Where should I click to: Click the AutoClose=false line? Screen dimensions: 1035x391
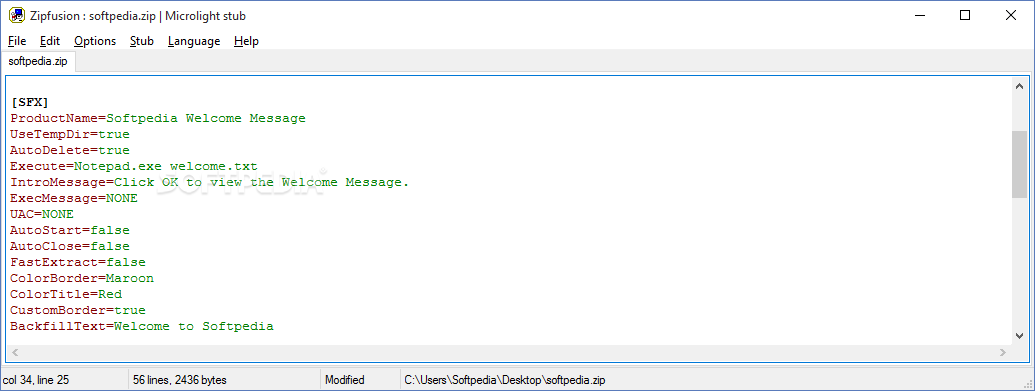69,246
